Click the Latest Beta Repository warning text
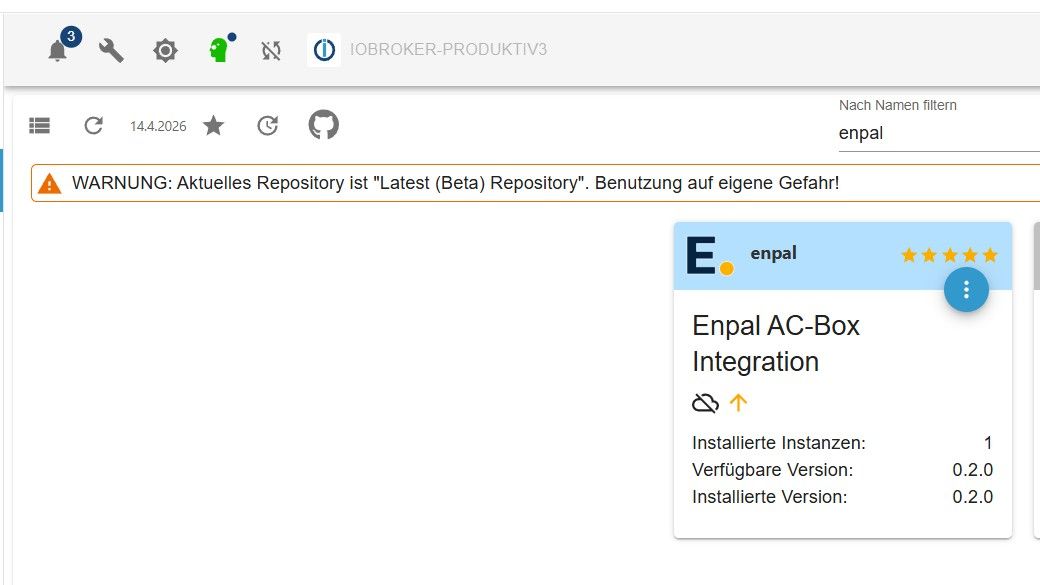 [456, 183]
